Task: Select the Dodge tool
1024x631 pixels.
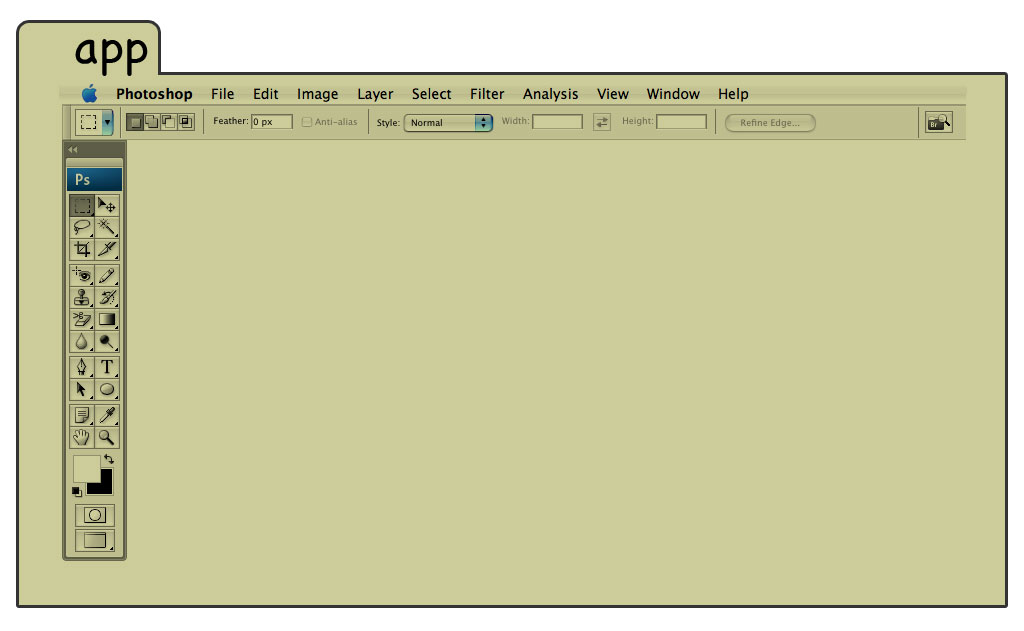Action: 107,342
